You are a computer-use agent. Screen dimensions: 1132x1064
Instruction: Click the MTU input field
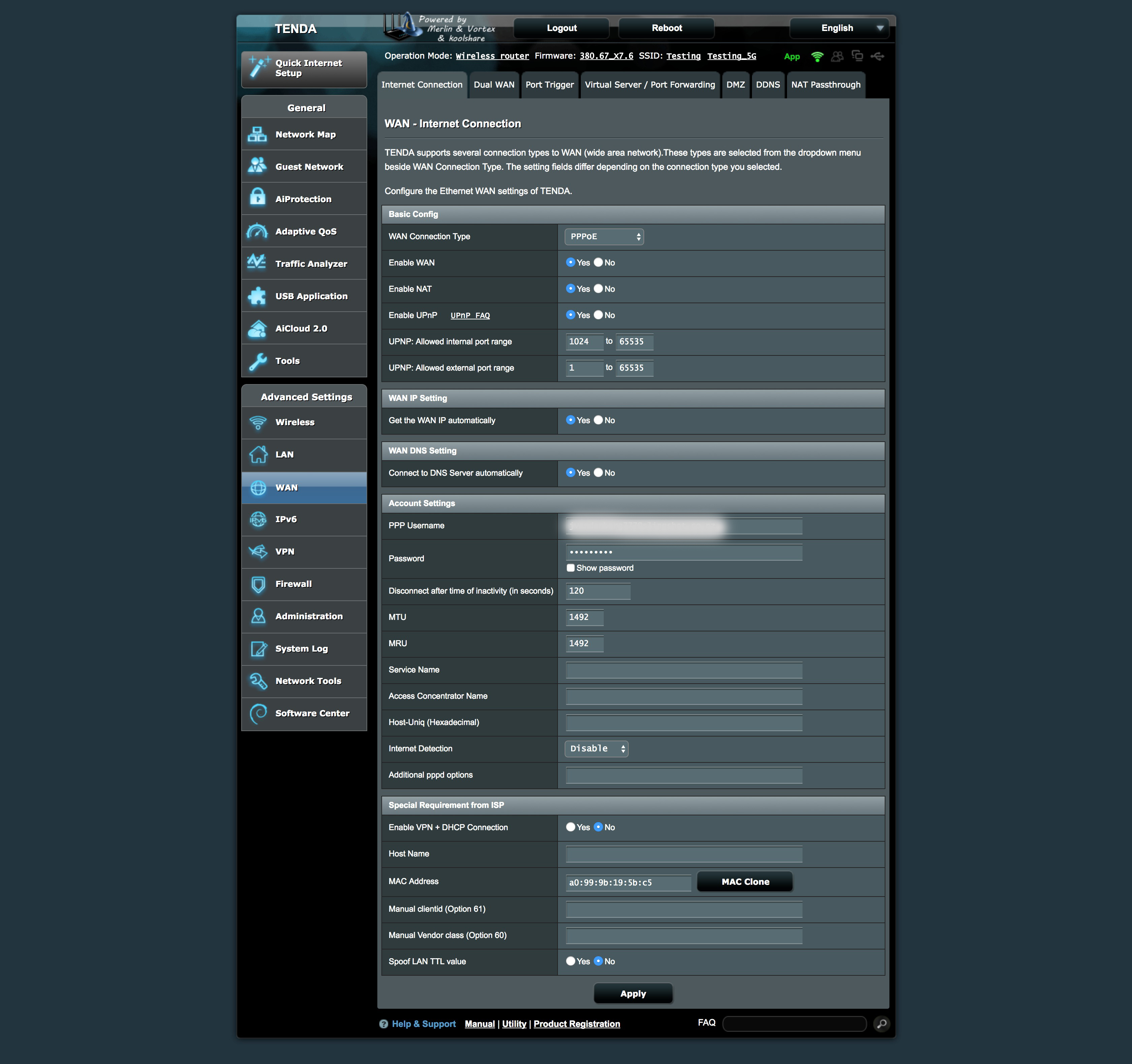click(584, 617)
